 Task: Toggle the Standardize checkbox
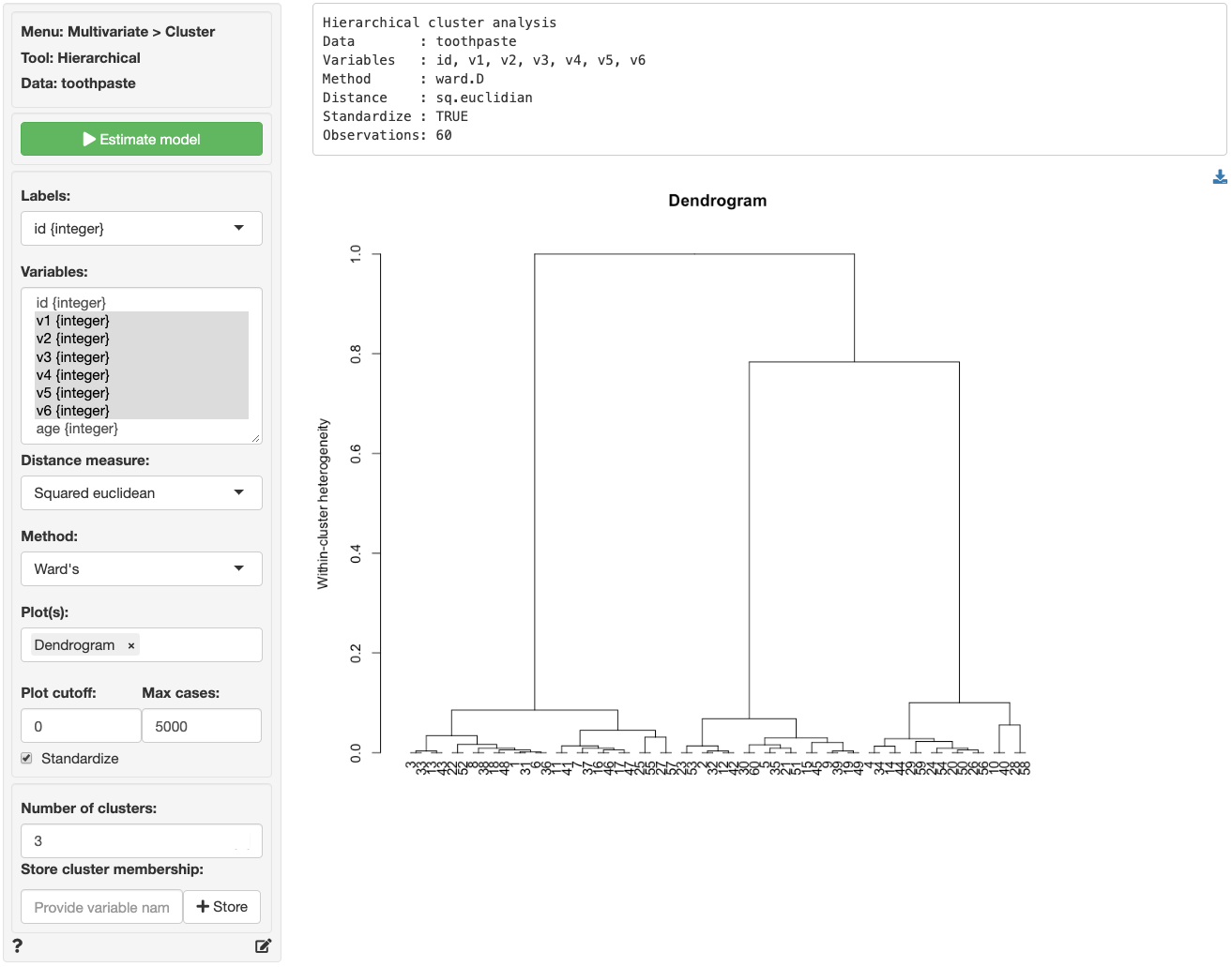[27, 758]
